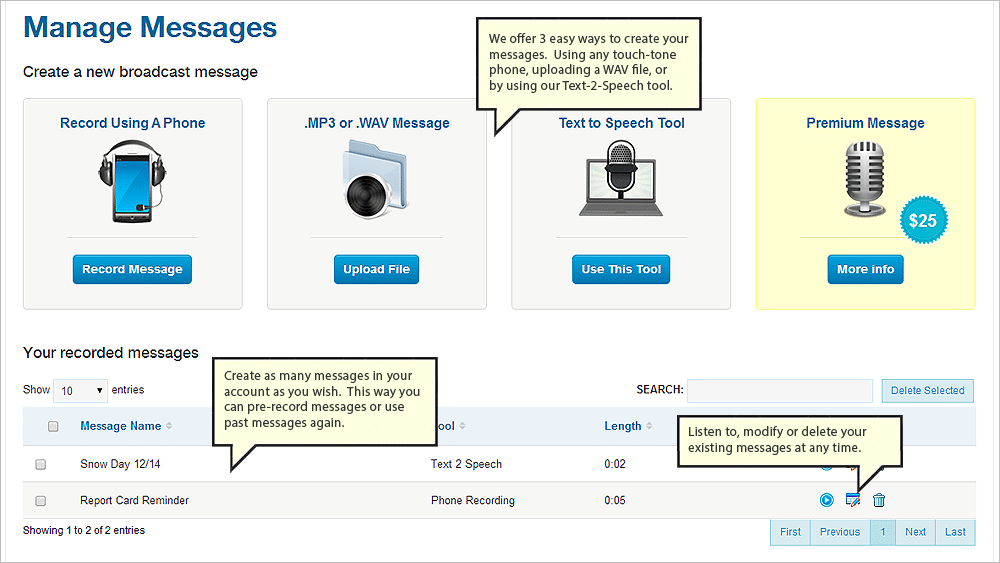Click the laptop microphone icon
1000x563 pixels.
click(621, 179)
